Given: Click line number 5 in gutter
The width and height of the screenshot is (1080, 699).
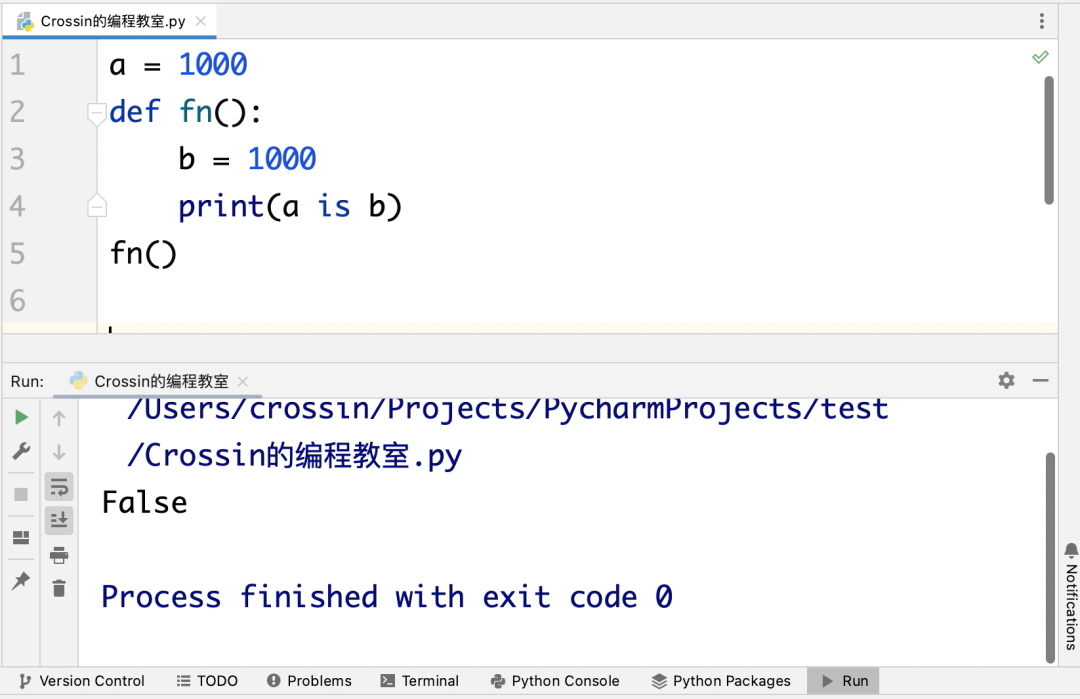Looking at the screenshot, I should point(18,253).
